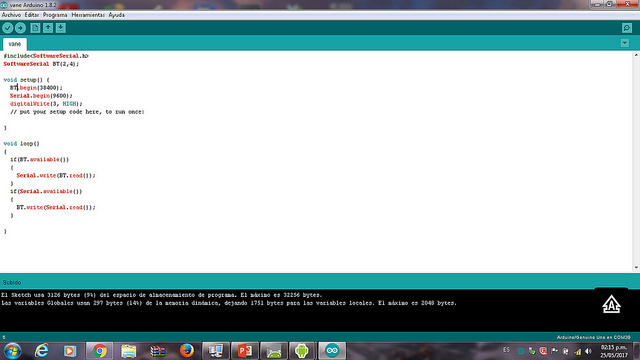Image resolution: width=640 pixels, height=360 pixels.
Task: Switch to PowerPoint in the taskbar
Action: pyautogui.click(x=245, y=351)
